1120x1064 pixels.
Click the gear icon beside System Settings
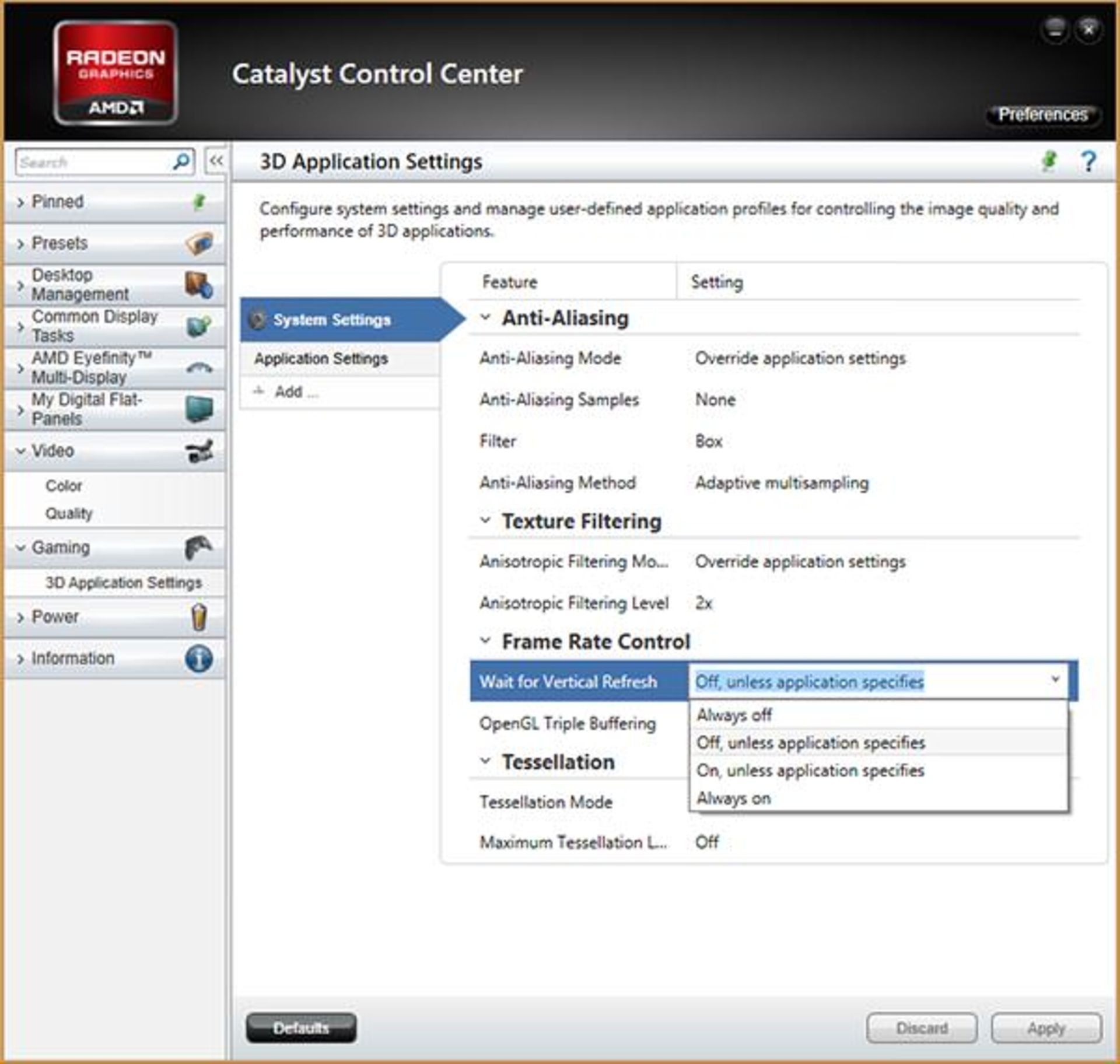[257, 320]
